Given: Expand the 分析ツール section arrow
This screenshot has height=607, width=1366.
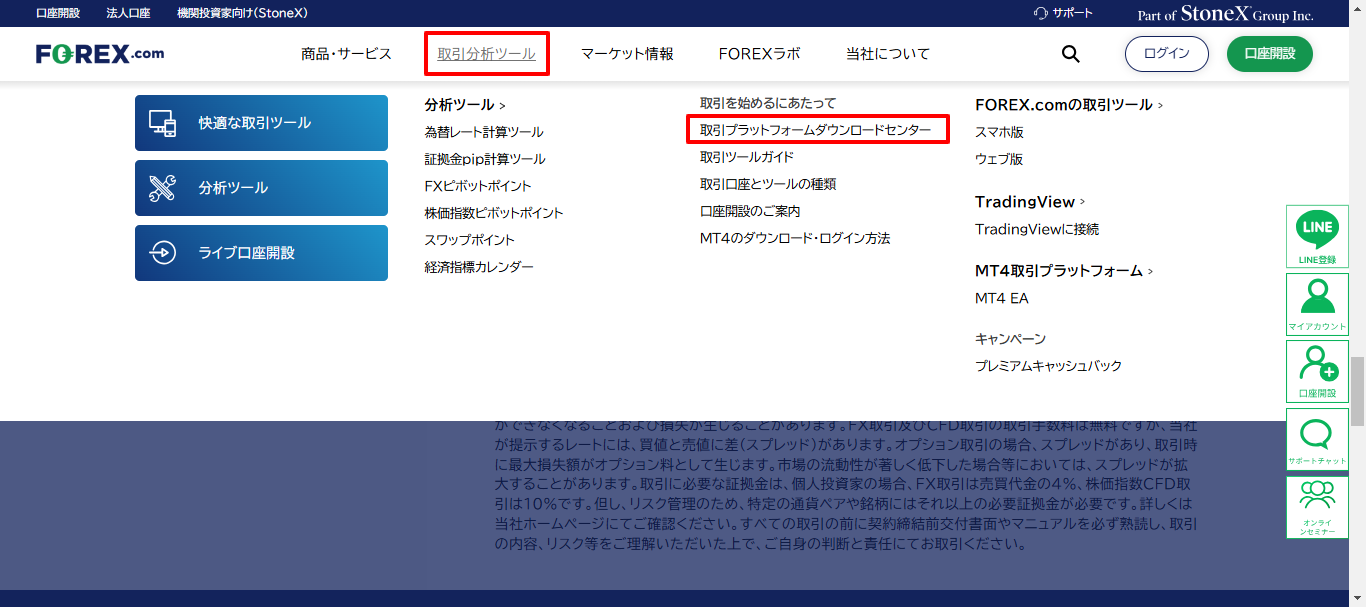Looking at the screenshot, I should tap(502, 105).
